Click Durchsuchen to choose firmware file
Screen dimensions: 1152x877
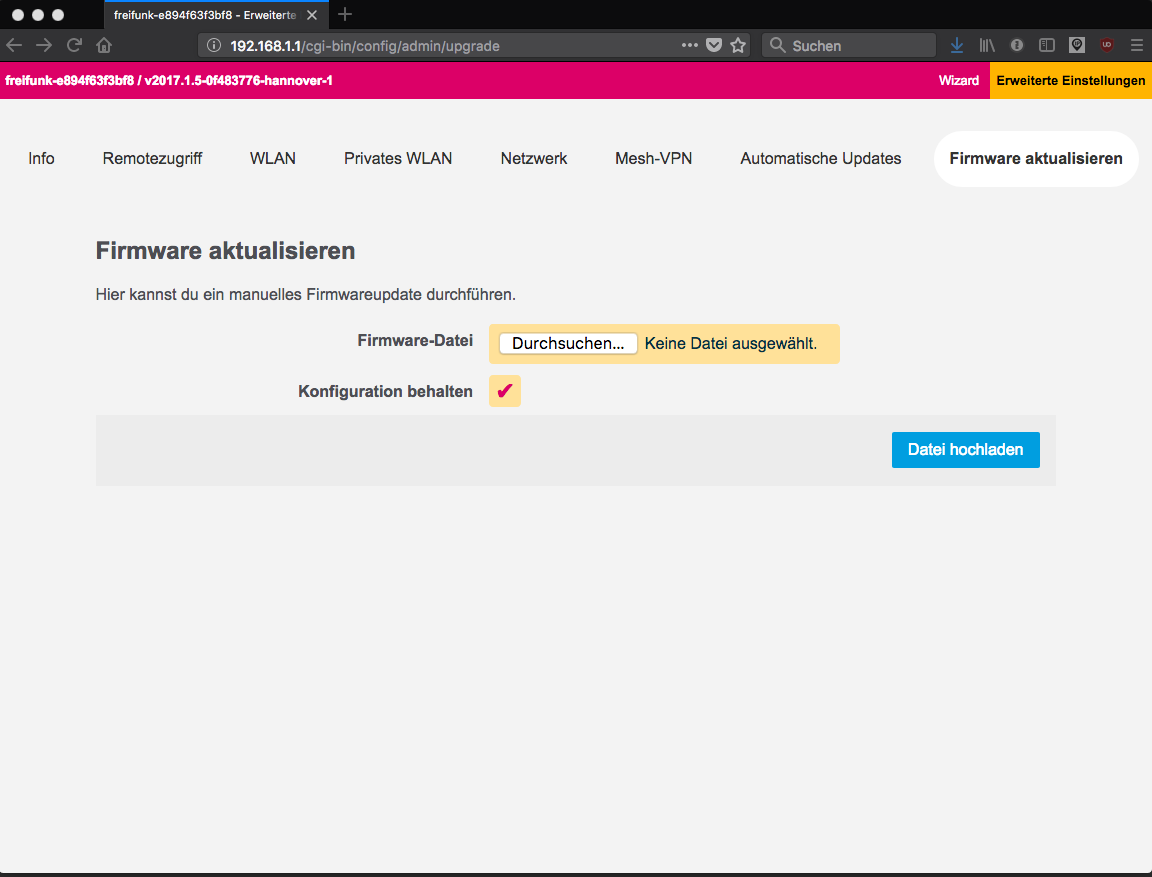point(568,343)
